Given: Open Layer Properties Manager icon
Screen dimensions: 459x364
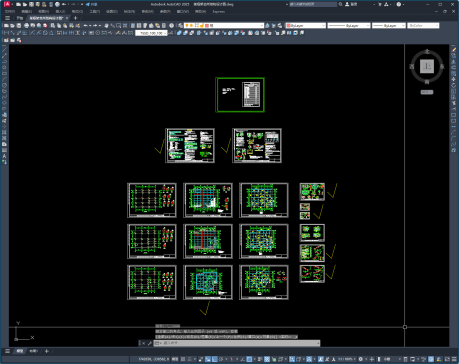Looking at the screenshot, I should click(x=180, y=25).
